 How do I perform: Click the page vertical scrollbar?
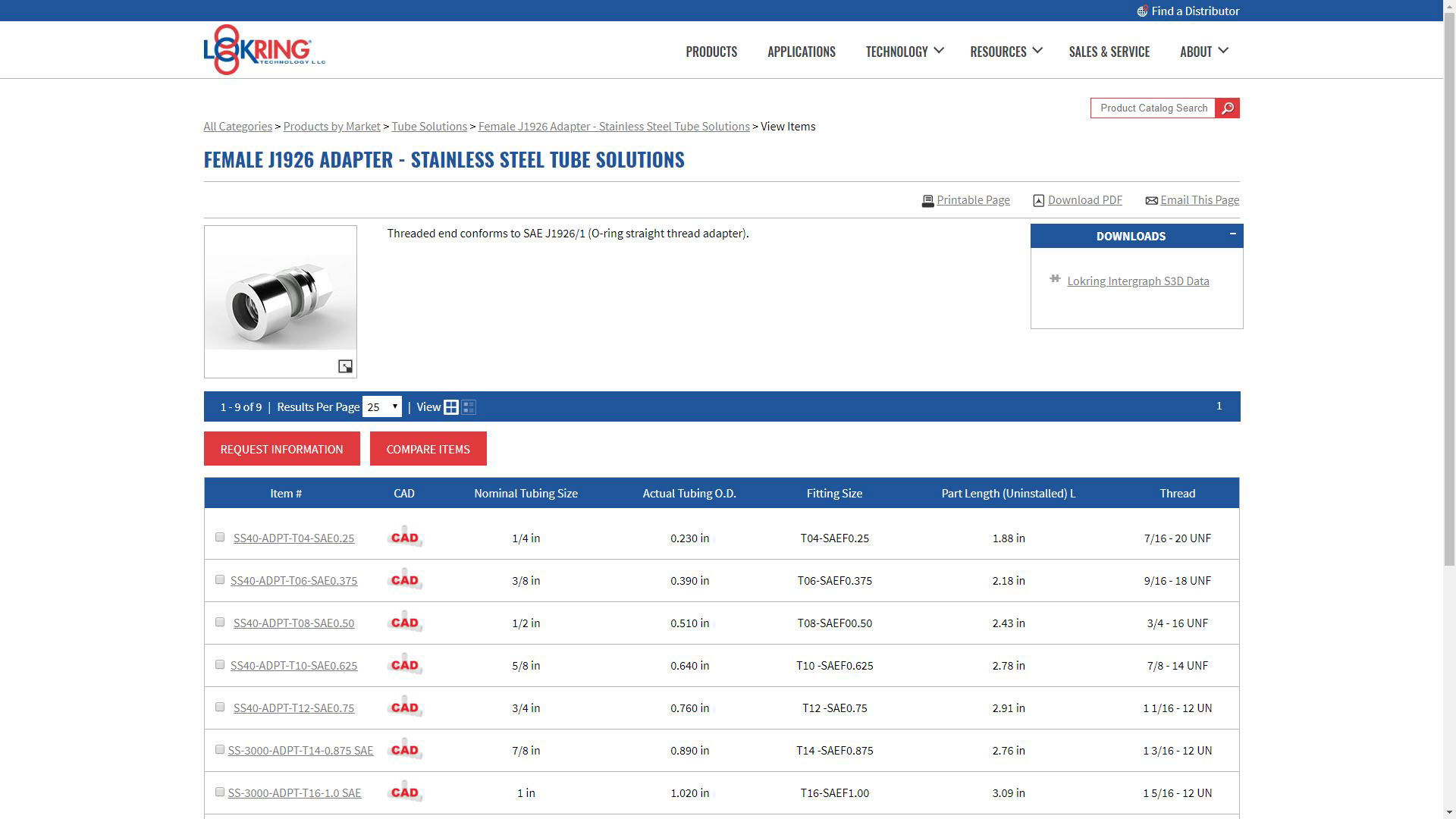1449,303
